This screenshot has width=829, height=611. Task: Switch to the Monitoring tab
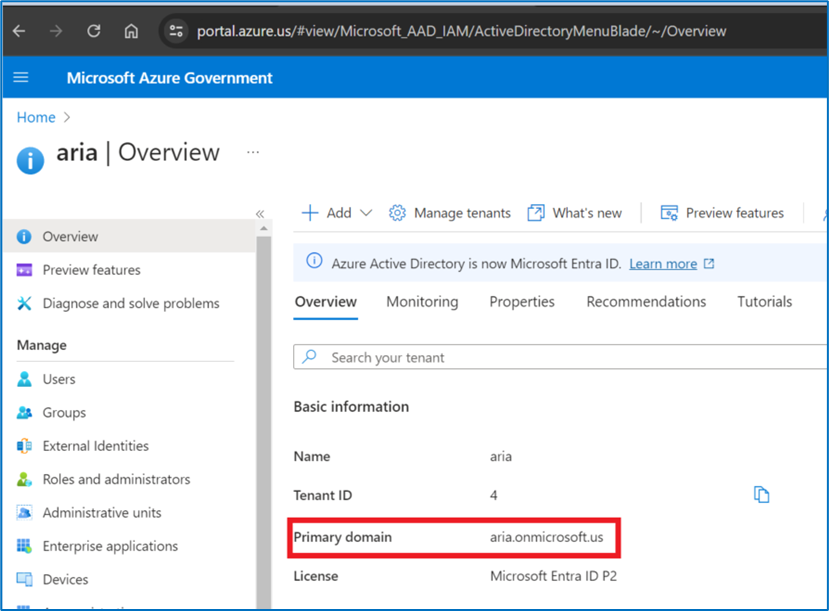[422, 302]
